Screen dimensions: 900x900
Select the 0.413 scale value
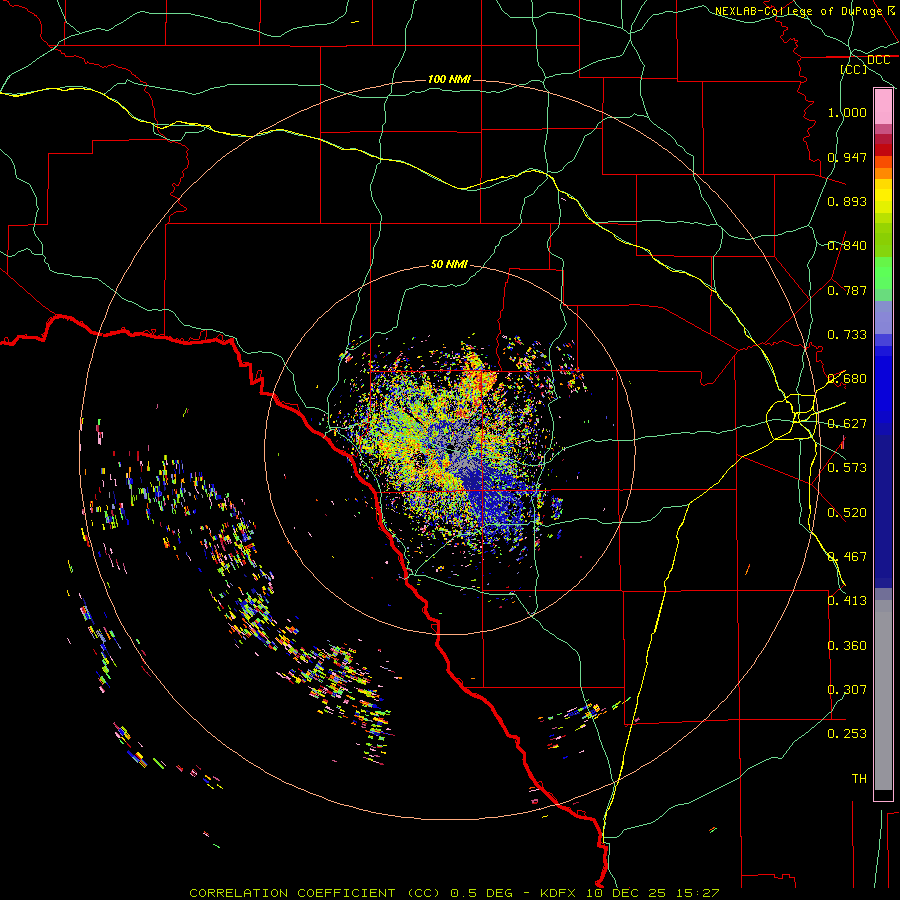click(x=847, y=601)
